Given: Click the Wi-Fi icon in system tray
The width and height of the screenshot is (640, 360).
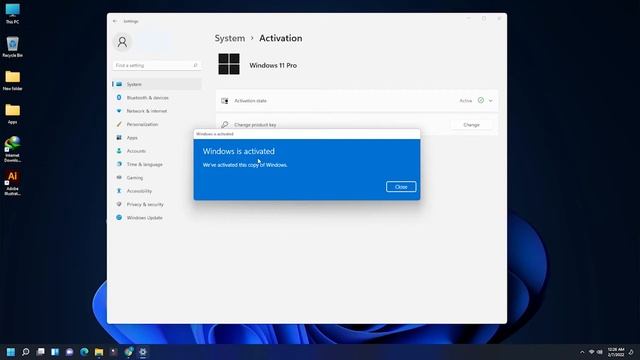Looking at the screenshot, I should pos(591,352).
